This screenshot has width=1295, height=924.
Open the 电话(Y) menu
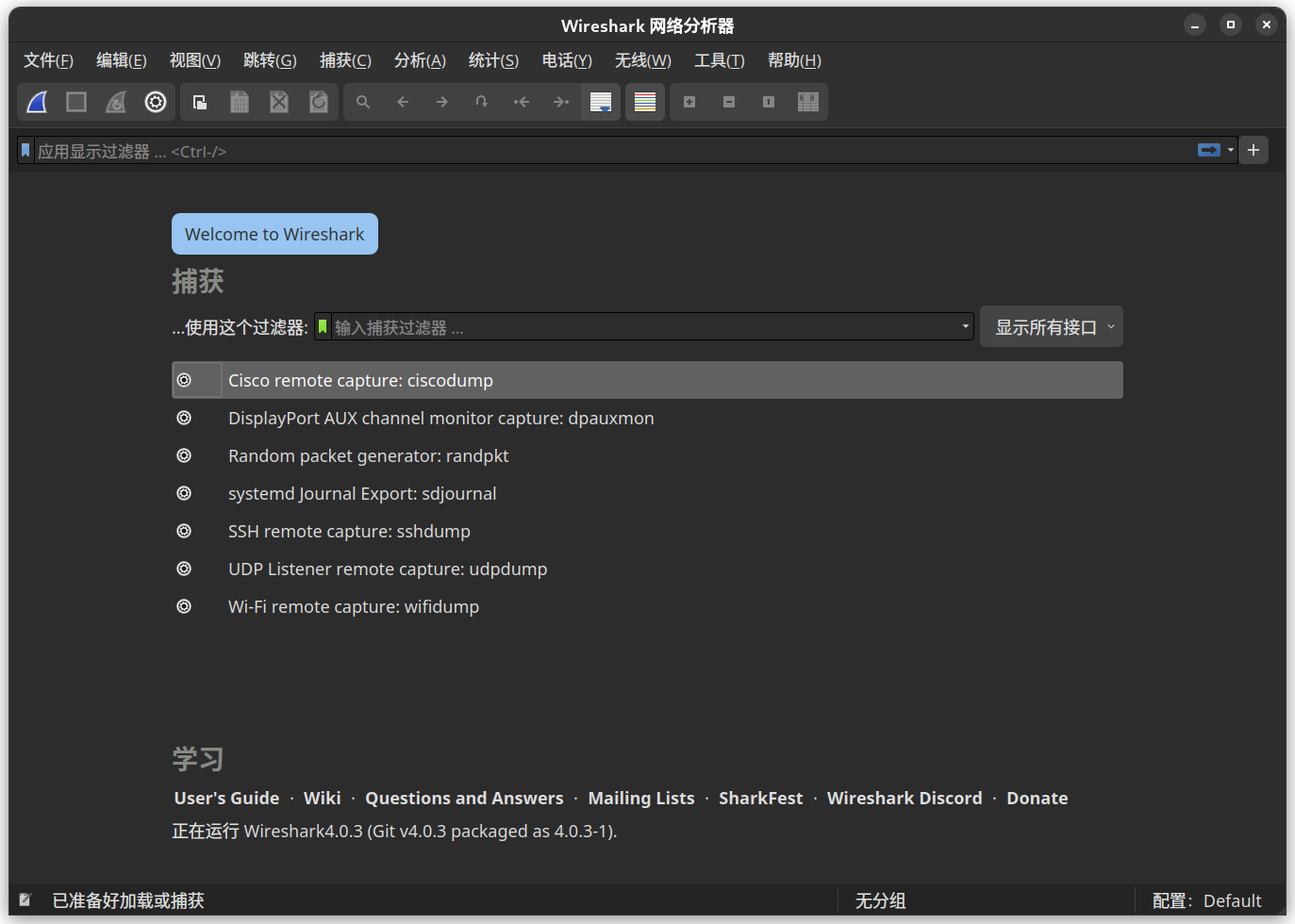click(x=567, y=60)
